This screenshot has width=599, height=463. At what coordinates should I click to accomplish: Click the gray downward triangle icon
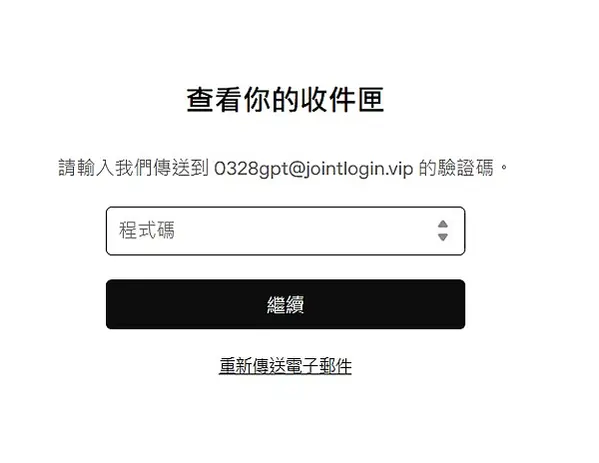(442, 237)
